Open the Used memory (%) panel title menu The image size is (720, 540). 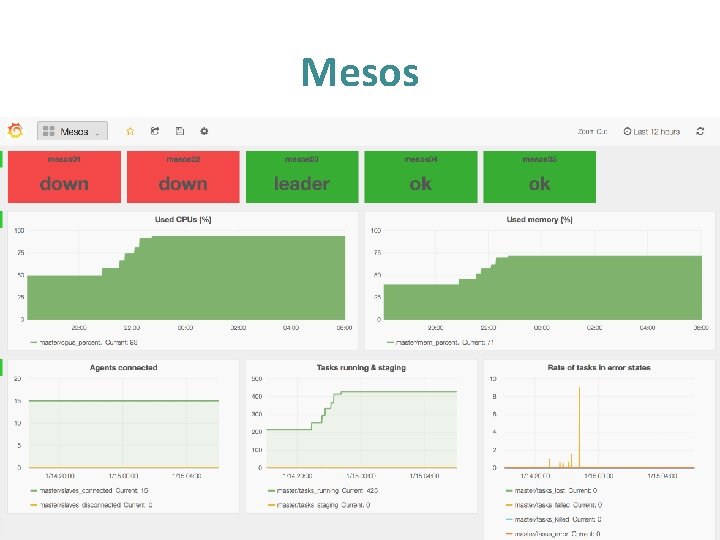pos(540,219)
